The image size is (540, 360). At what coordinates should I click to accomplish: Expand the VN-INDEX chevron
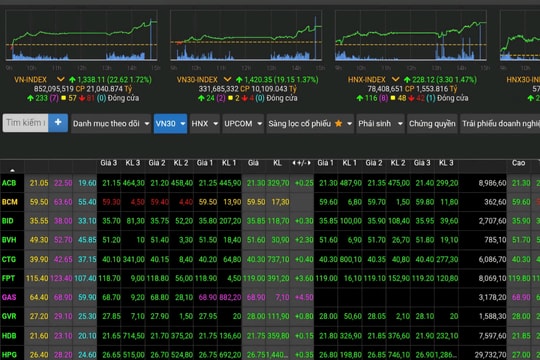coord(61,80)
